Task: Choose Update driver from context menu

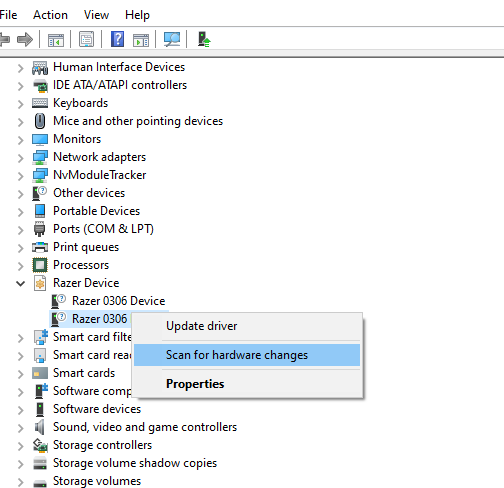Action: click(x=247, y=326)
